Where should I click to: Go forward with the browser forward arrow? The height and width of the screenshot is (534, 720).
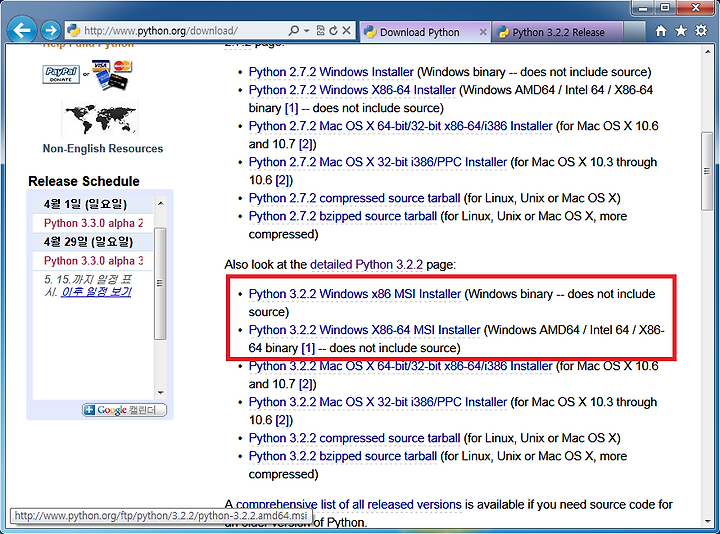51,31
